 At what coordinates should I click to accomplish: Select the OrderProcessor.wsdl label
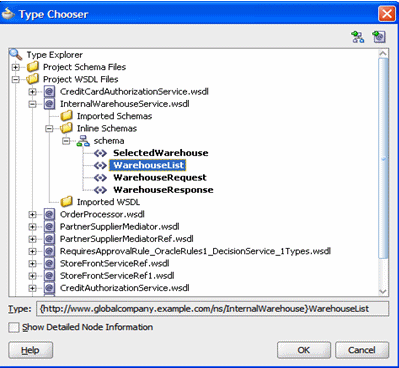(x=102, y=214)
